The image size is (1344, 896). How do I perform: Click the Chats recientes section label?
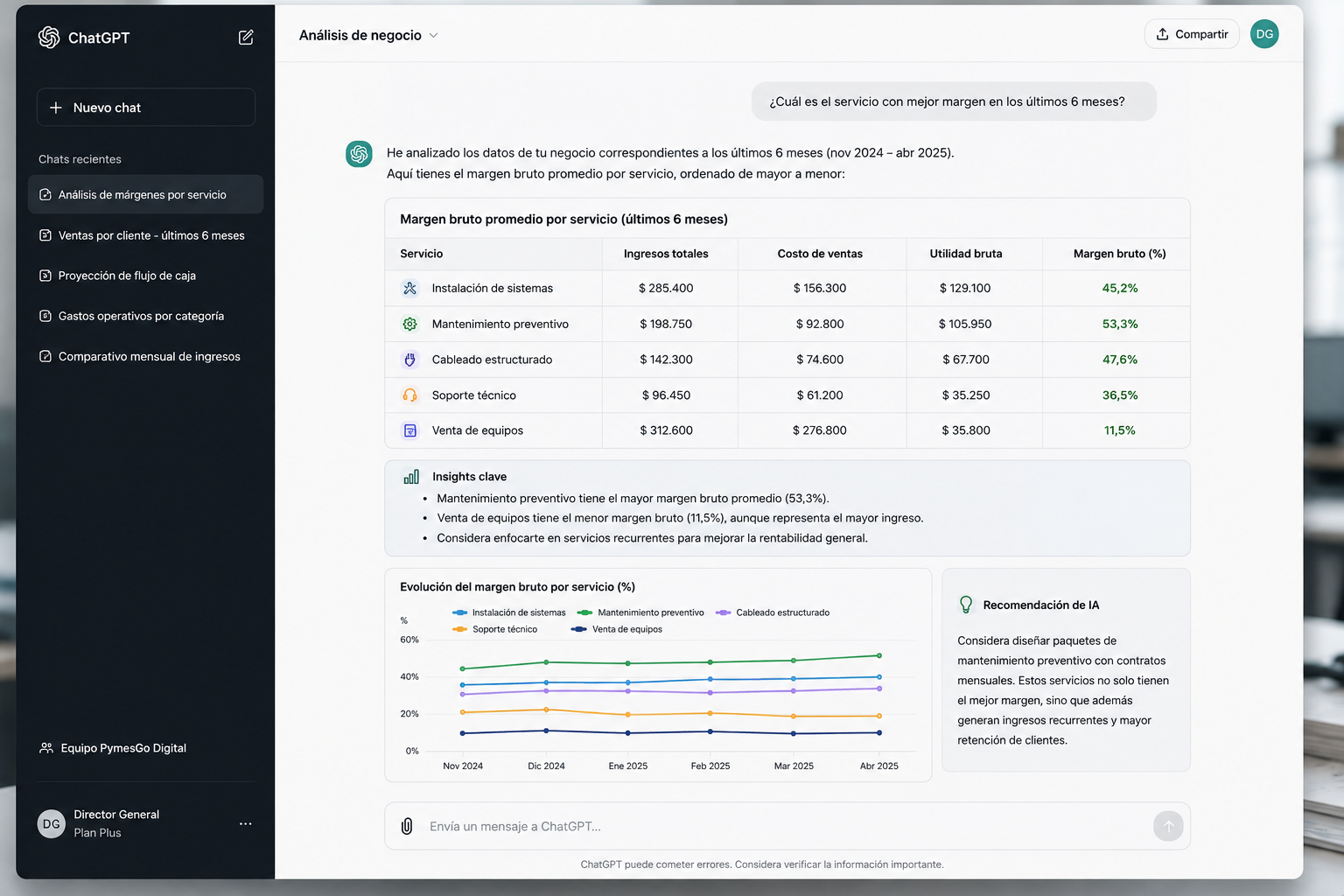tap(80, 159)
